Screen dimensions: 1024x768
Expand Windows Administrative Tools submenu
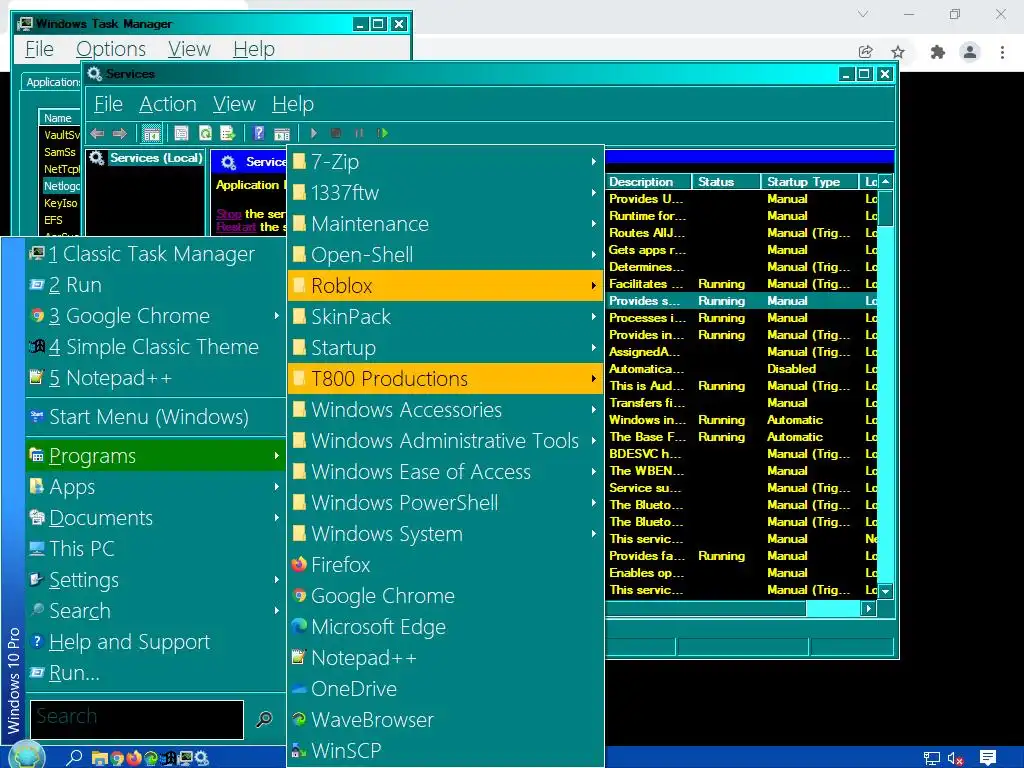445,441
